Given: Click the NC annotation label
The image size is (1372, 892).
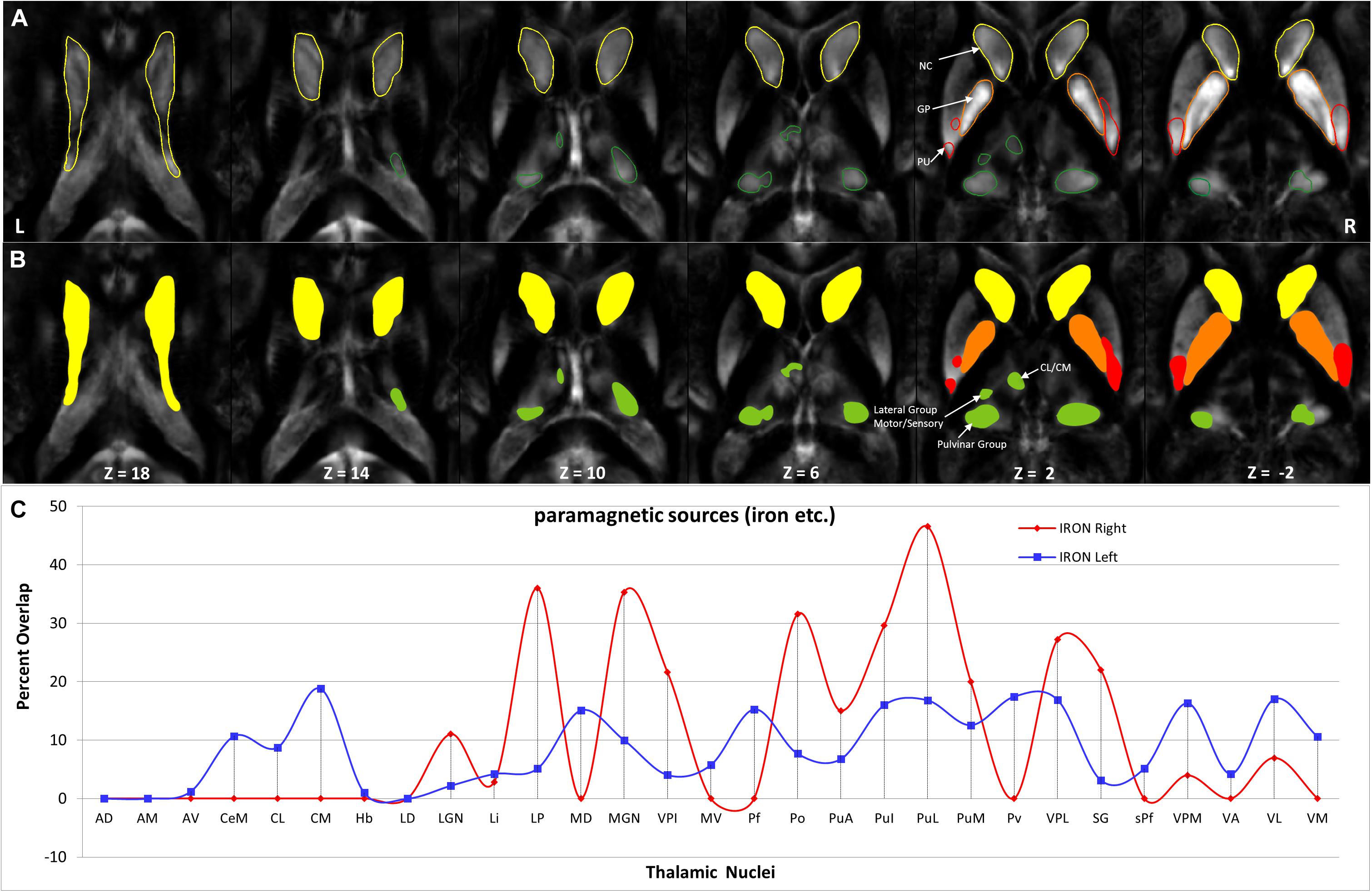Looking at the screenshot, I should (925, 66).
